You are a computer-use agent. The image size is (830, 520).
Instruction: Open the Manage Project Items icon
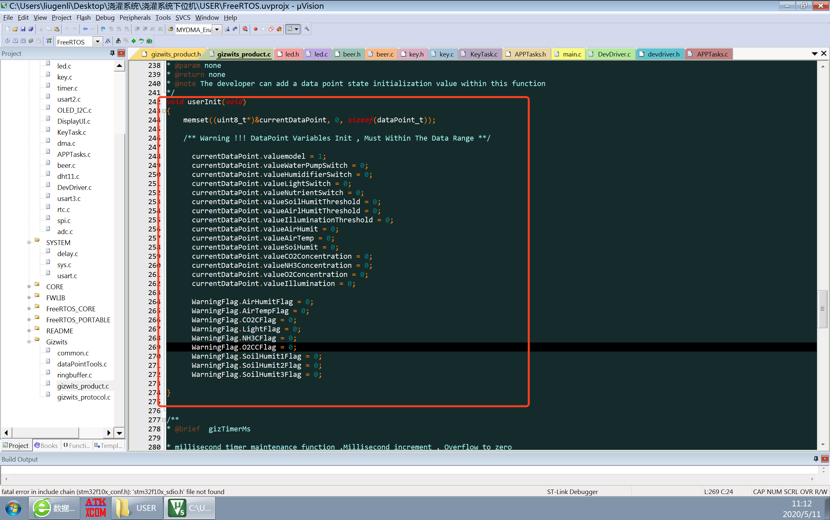pos(118,41)
